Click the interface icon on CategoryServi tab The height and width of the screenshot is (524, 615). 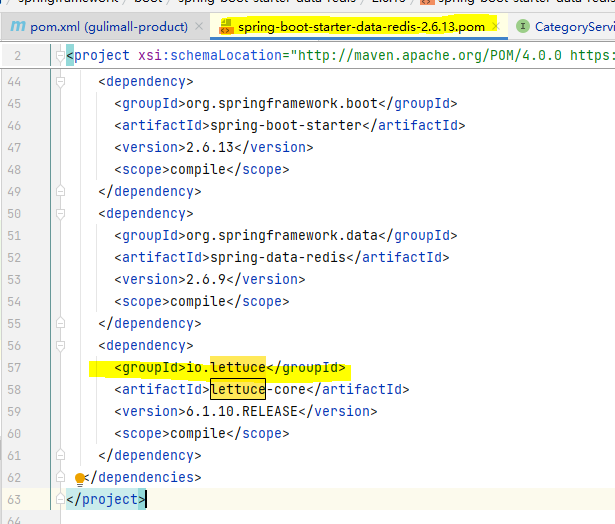[x=522, y=26]
